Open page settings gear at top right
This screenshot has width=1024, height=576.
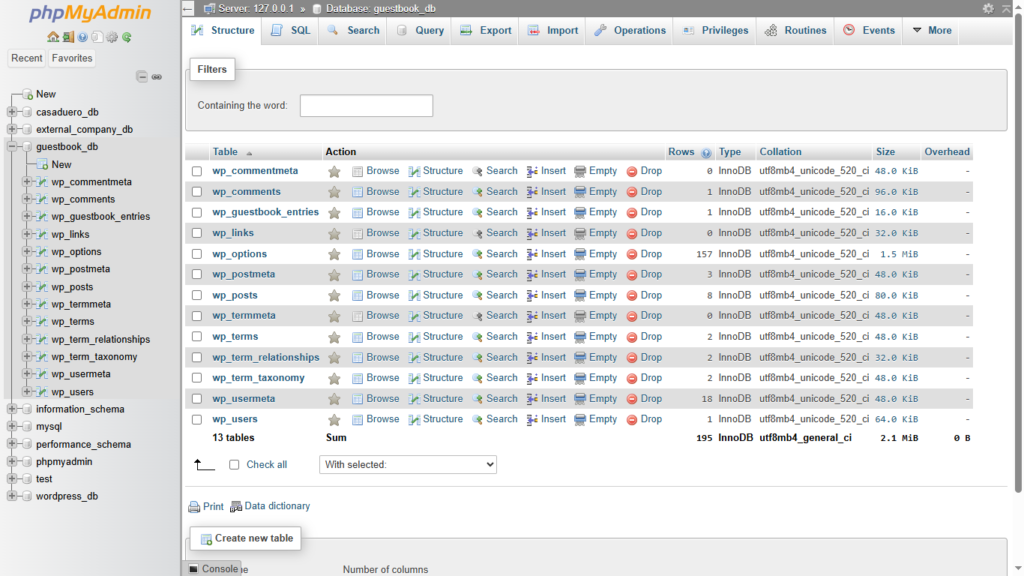[988, 8]
